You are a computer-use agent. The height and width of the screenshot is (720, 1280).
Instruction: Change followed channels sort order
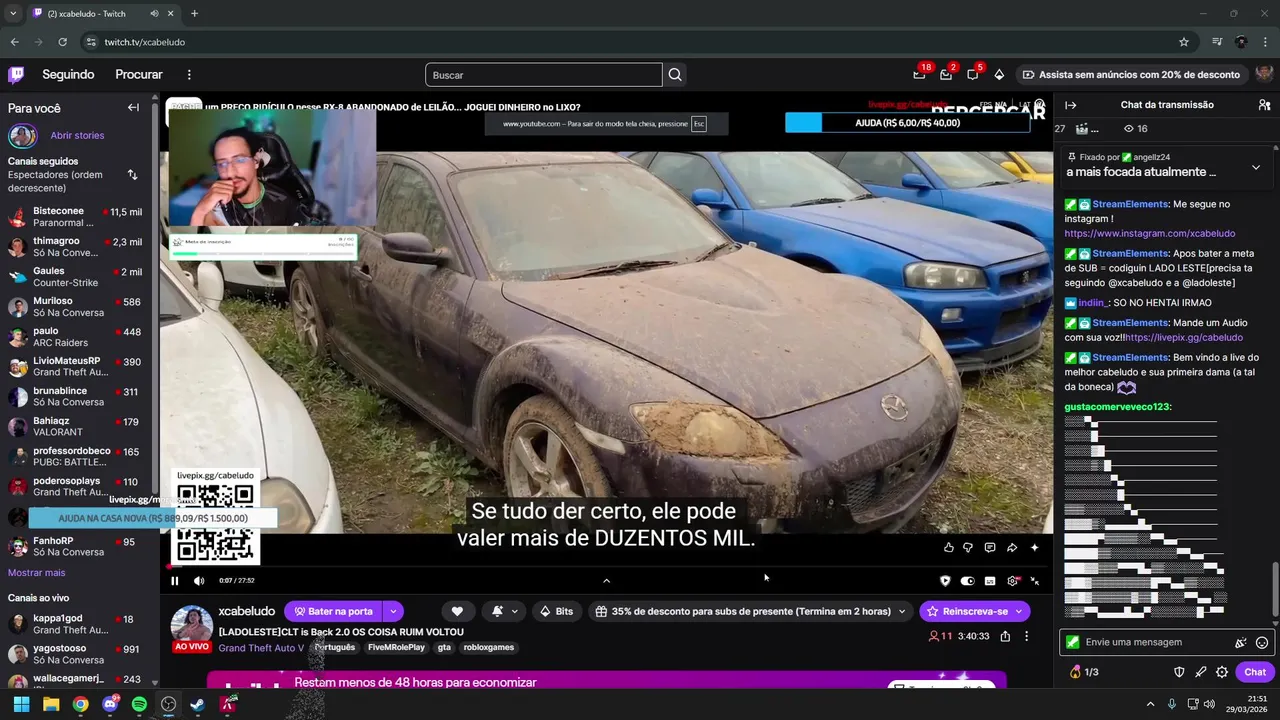click(x=132, y=175)
